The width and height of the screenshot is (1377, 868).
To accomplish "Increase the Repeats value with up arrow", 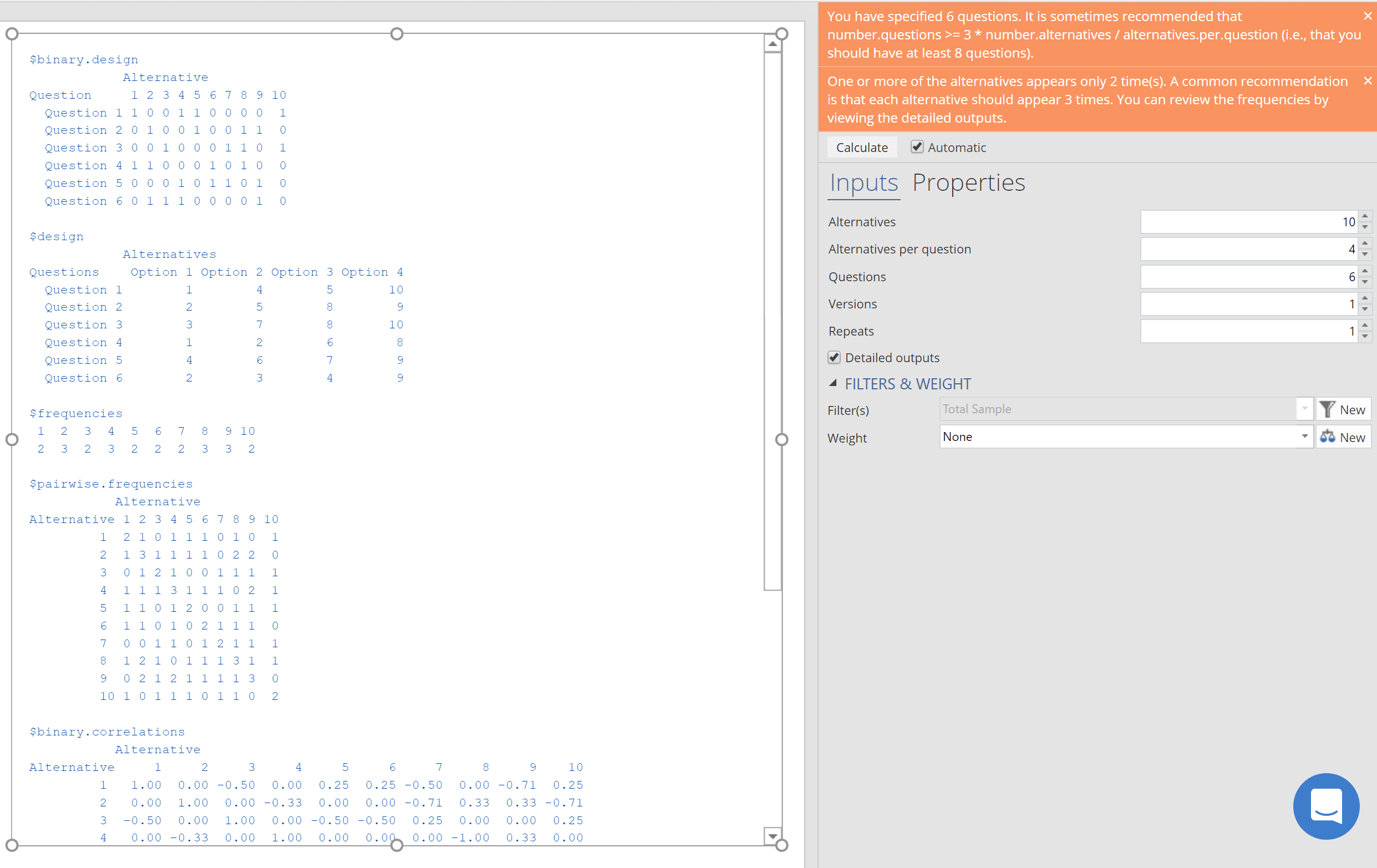I will pyautogui.click(x=1365, y=326).
